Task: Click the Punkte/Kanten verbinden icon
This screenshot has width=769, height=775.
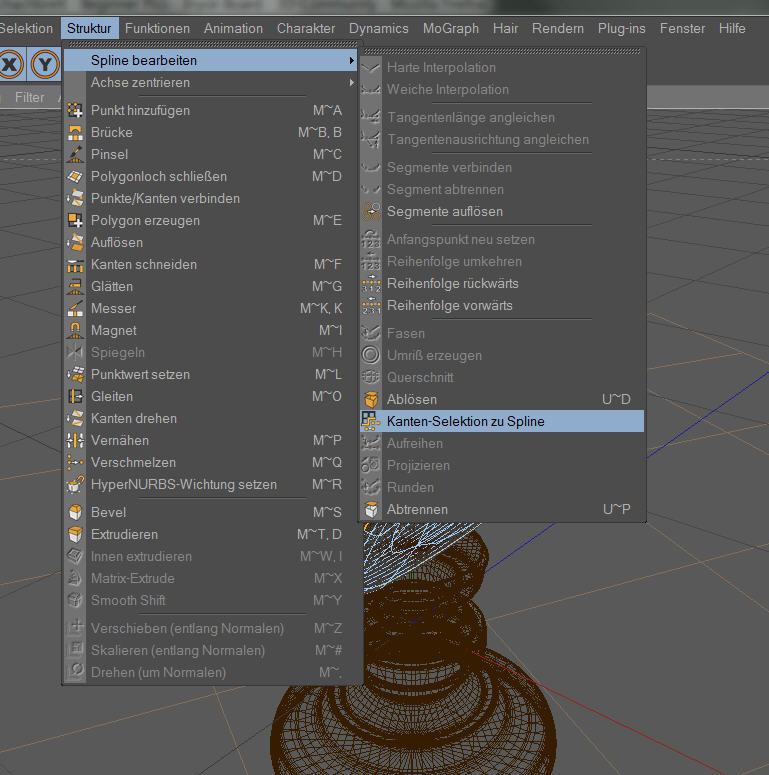Action: coord(75,198)
